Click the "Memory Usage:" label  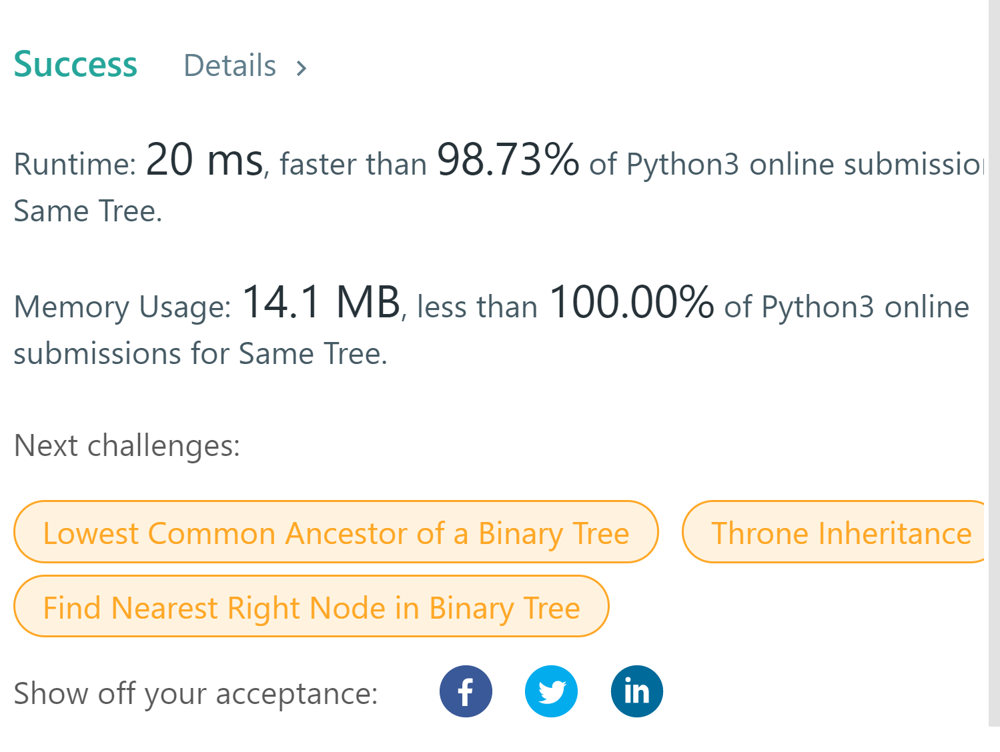click(x=122, y=307)
